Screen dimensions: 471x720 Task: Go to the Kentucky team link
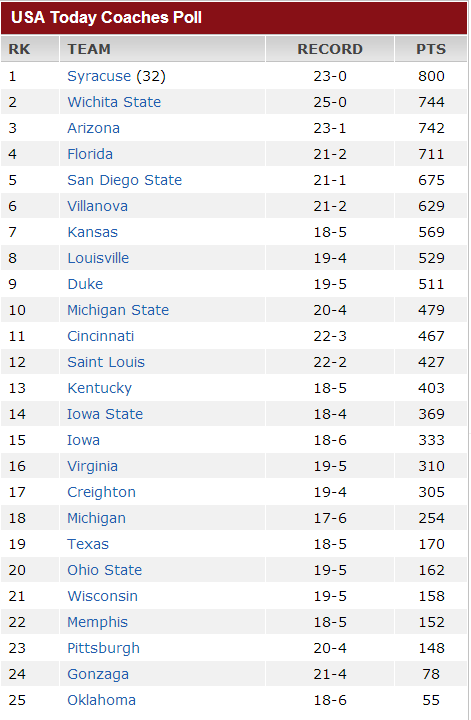pyautogui.click(x=99, y=388)
